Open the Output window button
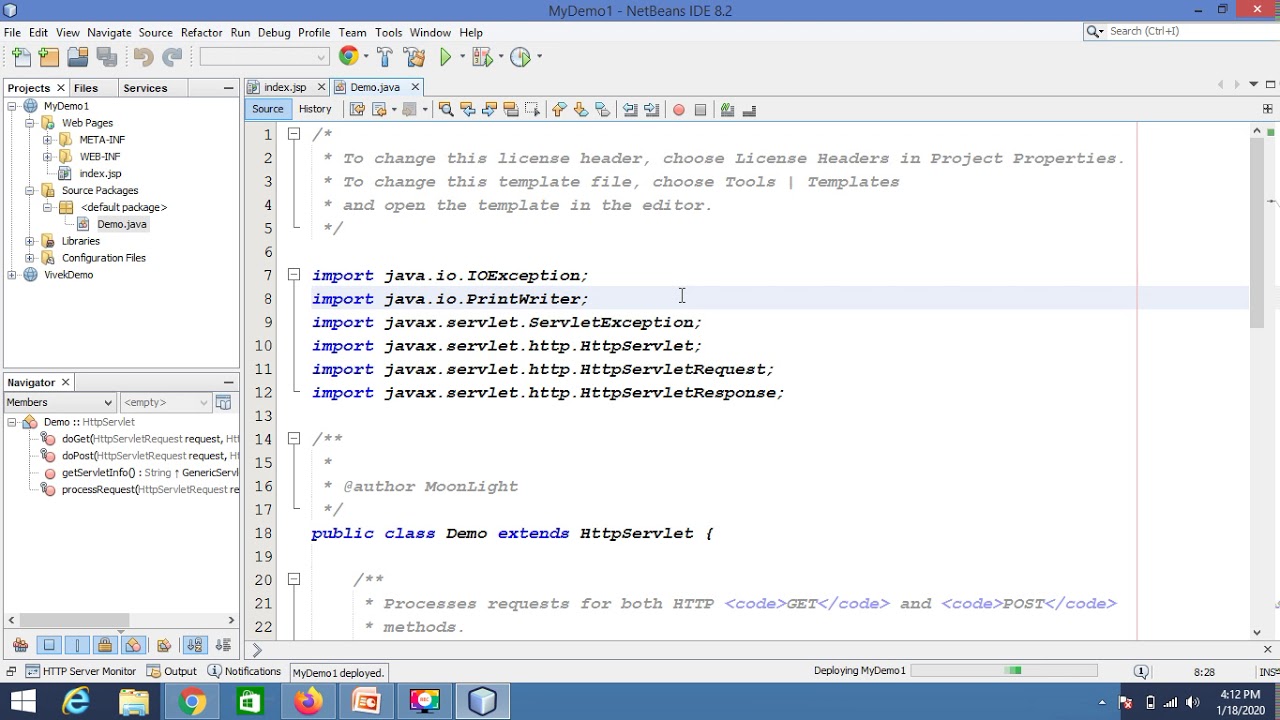Image resolution: width=1280 pixels, height=720 pixels. click(x=172, y=672)
